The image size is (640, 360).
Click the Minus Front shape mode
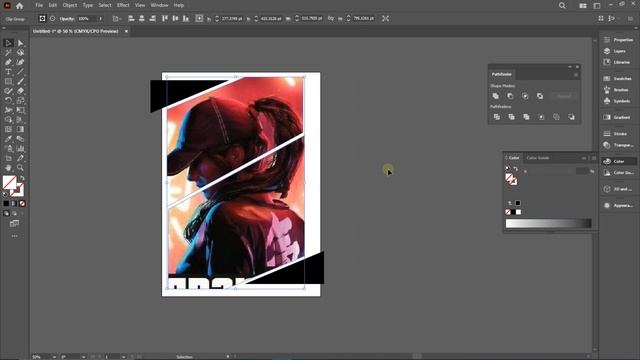[x=510, y=96]
